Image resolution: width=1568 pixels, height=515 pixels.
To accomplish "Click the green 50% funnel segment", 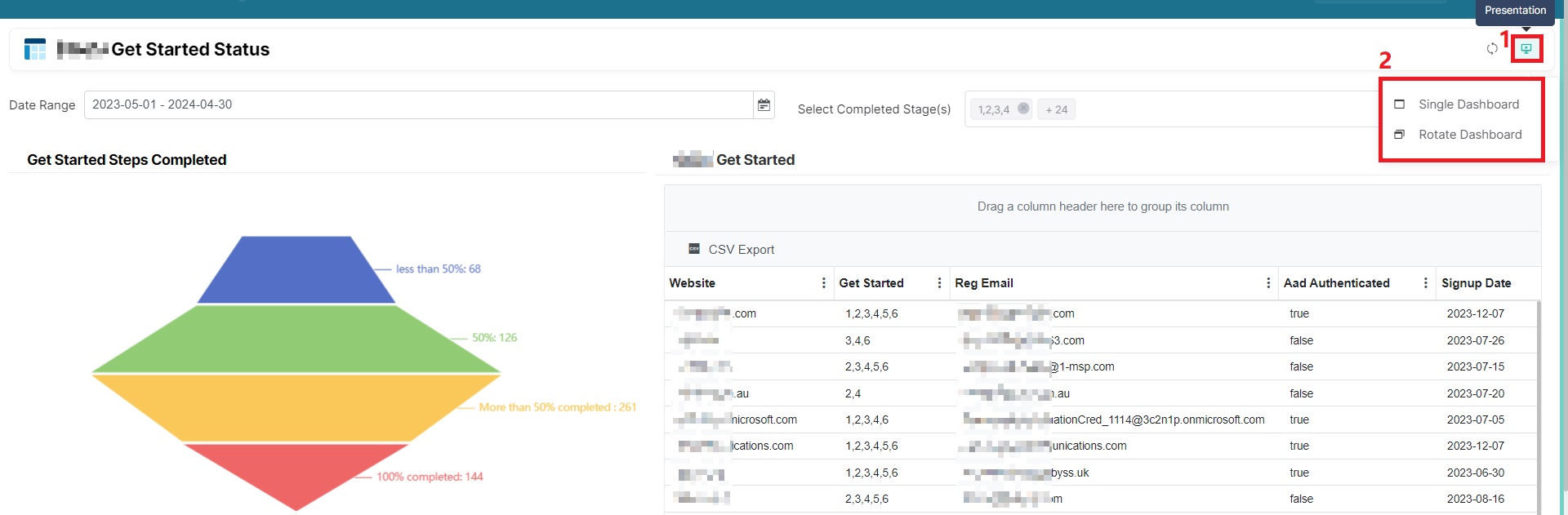I will pos(296,339).
